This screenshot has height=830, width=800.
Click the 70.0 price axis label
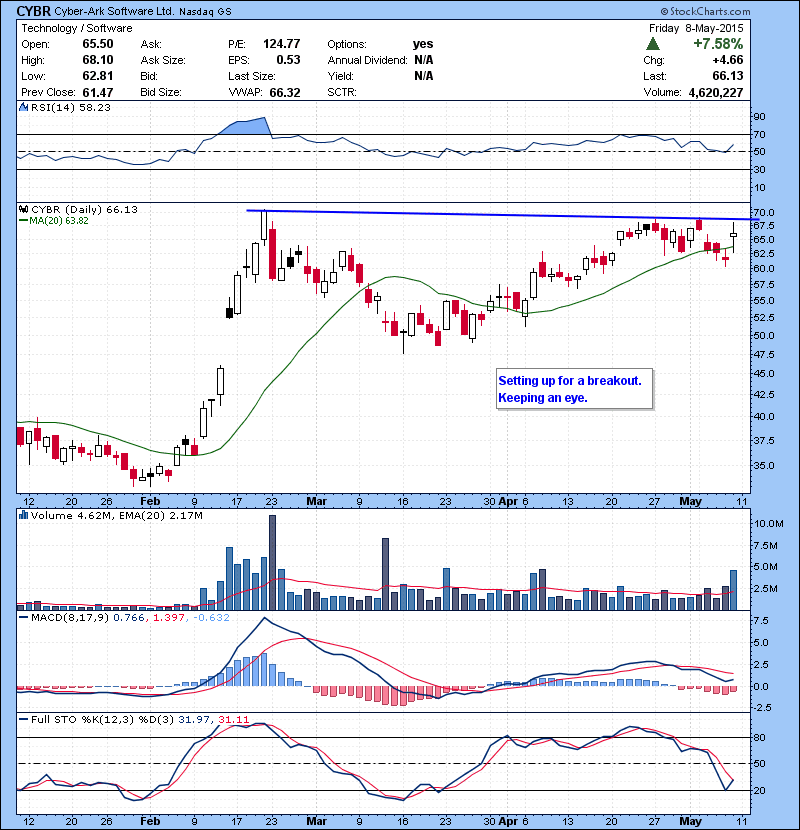tap(763, 213)
